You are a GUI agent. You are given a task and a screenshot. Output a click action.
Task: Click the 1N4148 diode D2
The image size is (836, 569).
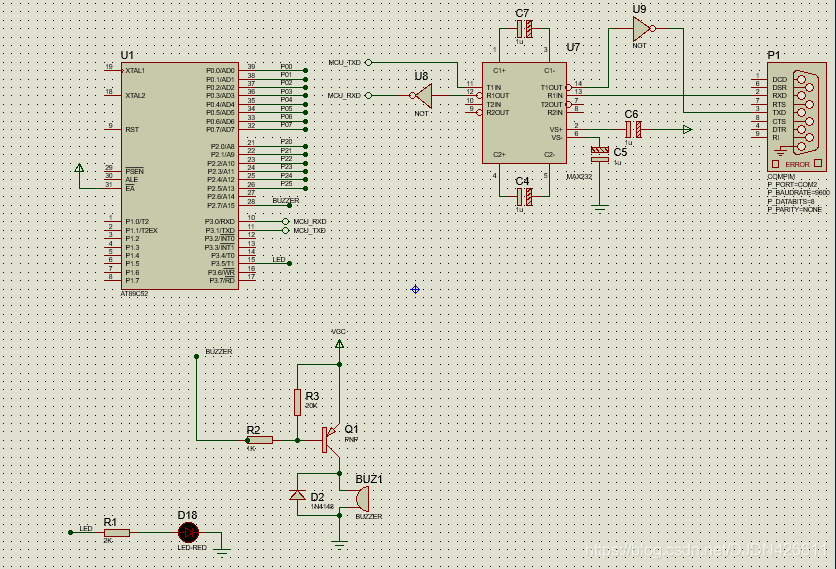298,495
